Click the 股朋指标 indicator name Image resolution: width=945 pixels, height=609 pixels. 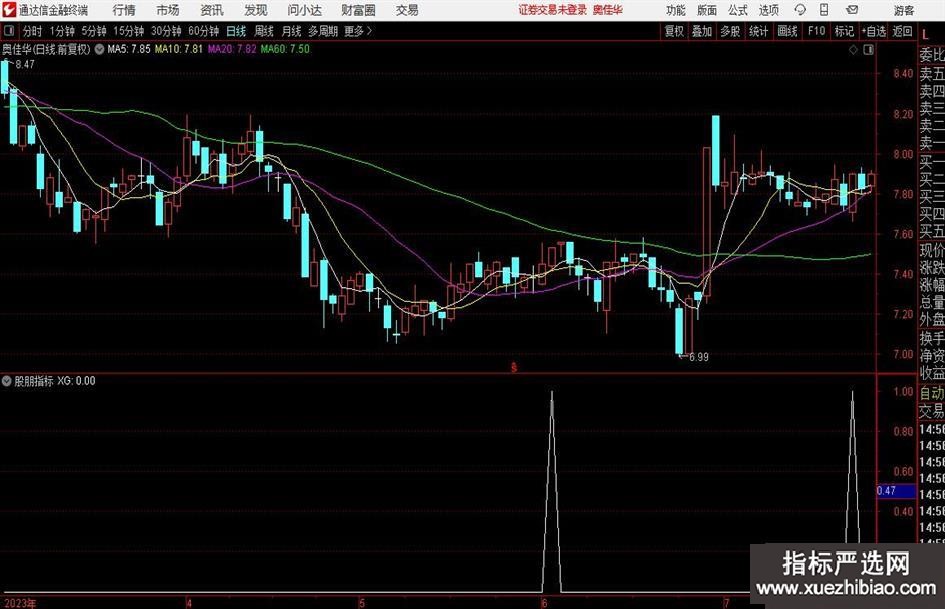(34, 381)
